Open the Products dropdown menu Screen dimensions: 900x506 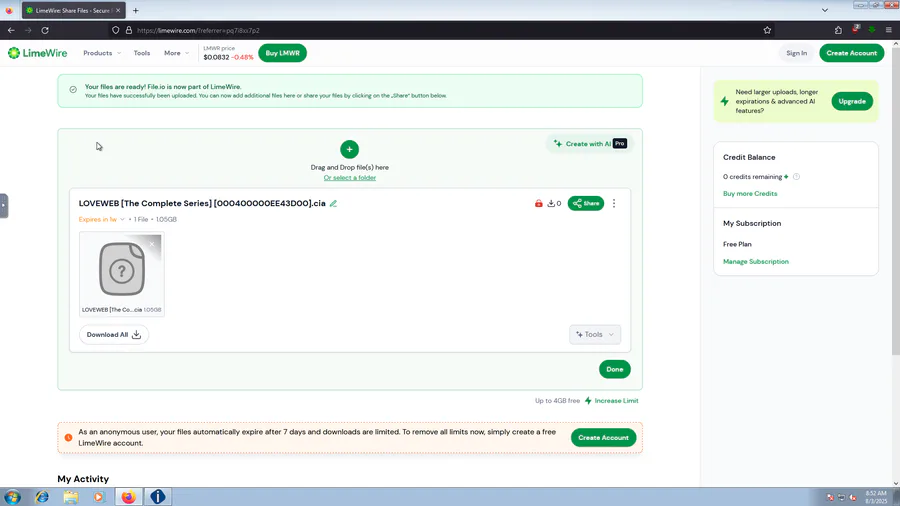click(102, 53)
